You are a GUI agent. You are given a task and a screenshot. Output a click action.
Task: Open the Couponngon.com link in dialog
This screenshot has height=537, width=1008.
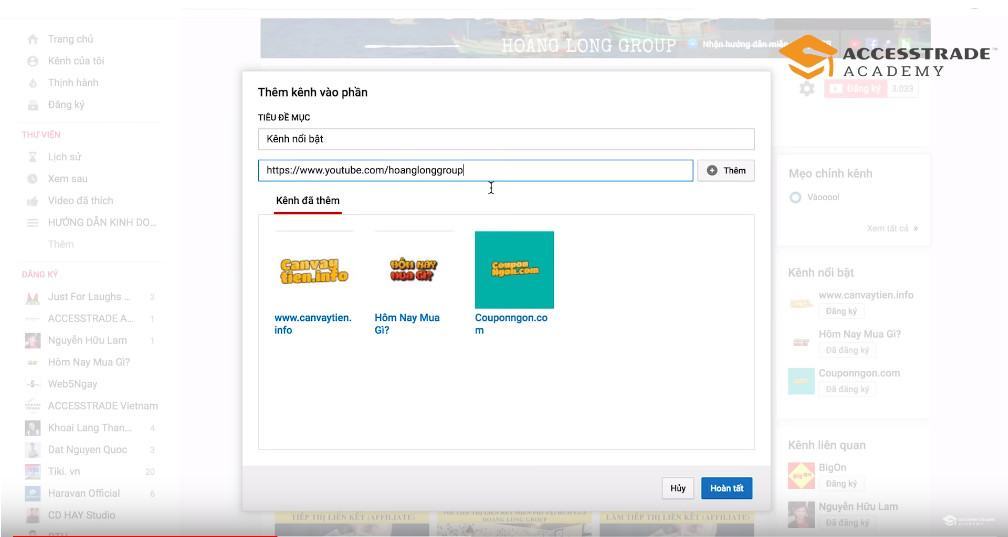pos(511,323)
